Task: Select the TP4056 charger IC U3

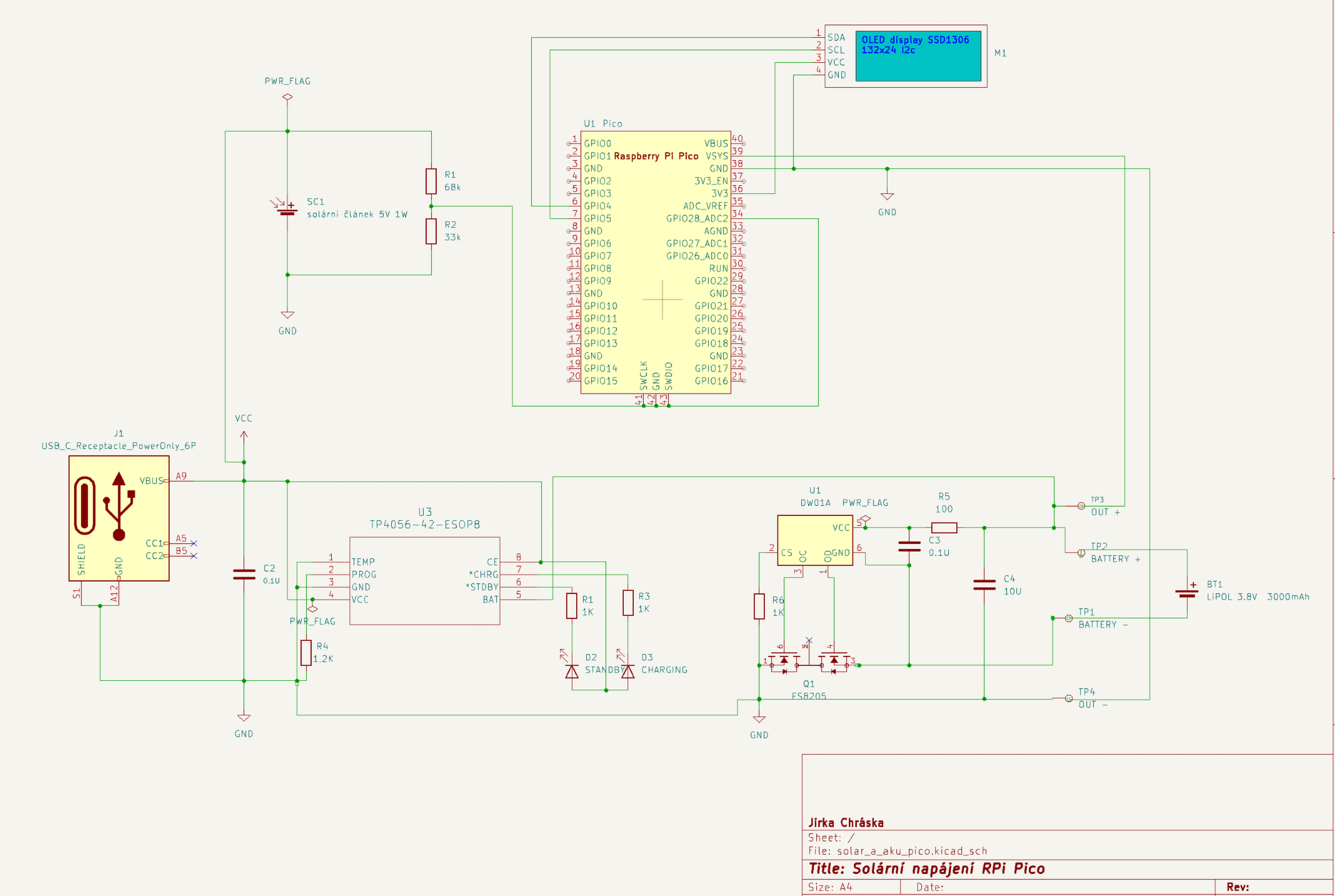Action: point(424,580)
